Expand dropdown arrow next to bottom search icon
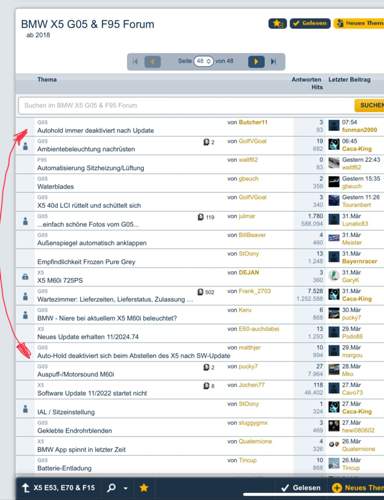This screenshot has width=384, height=500. (x=126, y=488)
